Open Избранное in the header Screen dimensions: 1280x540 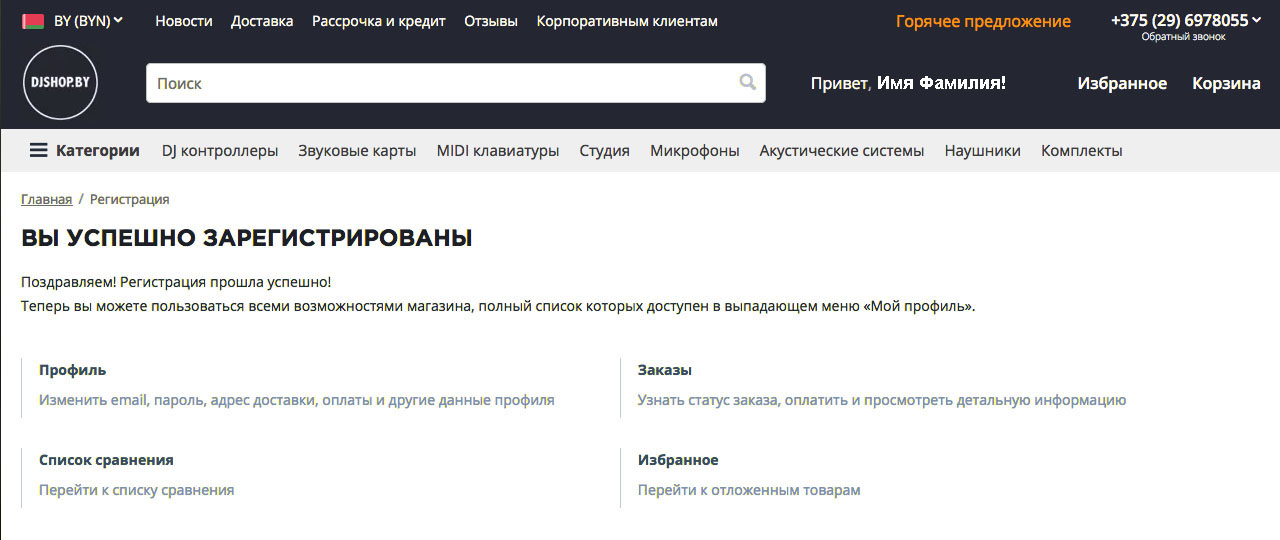pos(1122,83)
